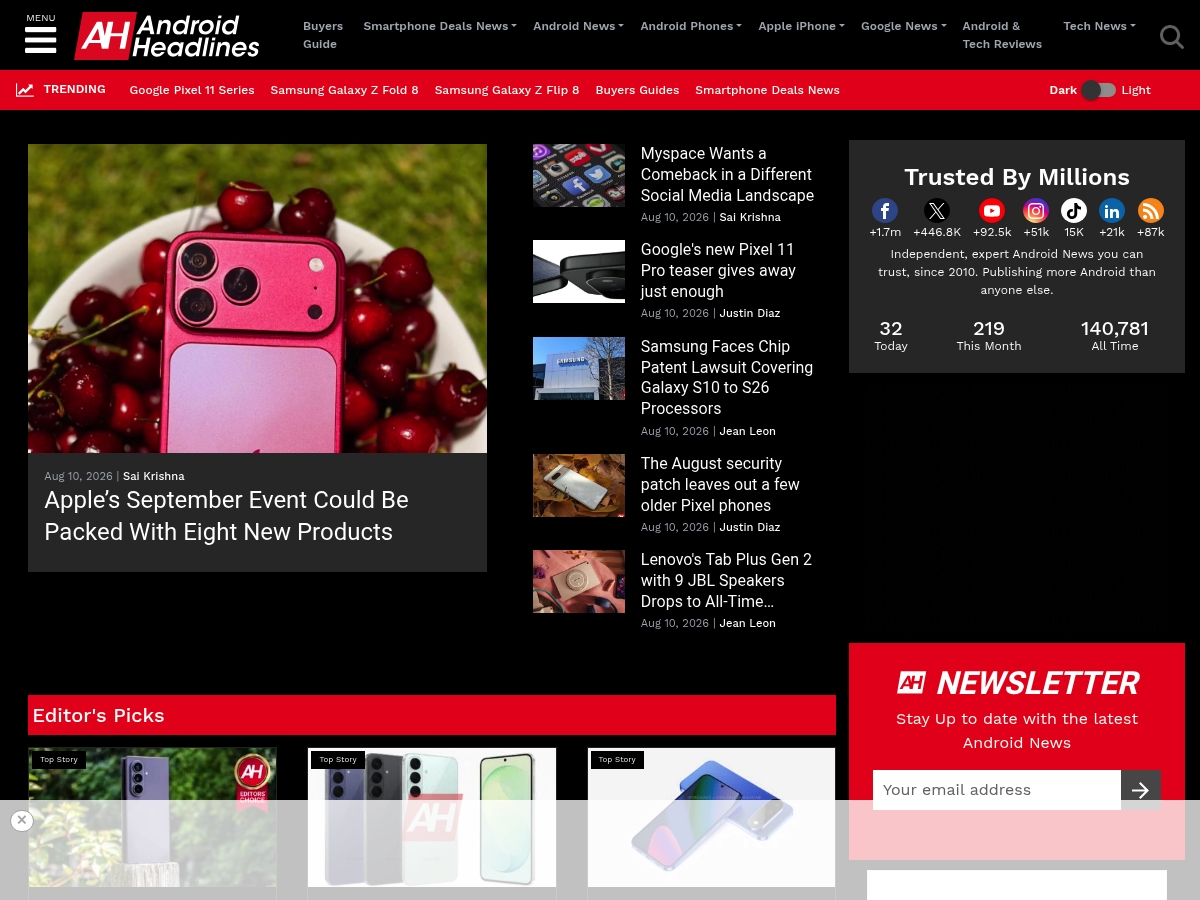
Task: Select trending Smartphone Deals News link
Action: click(x=767, y=90)
